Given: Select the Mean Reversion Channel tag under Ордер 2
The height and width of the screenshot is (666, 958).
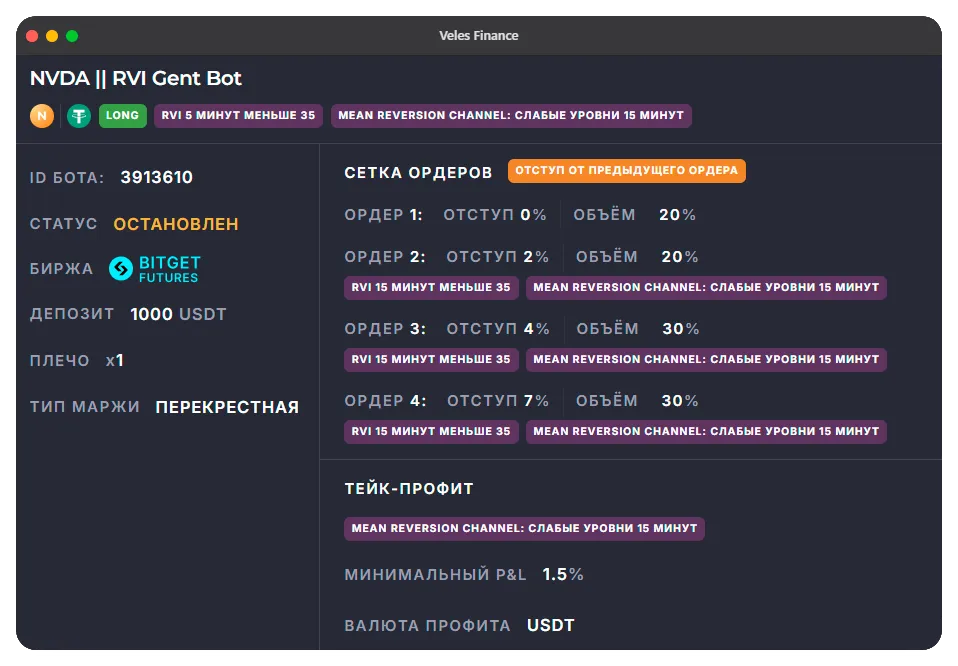Looking at the screenshot, I should 706,288.
